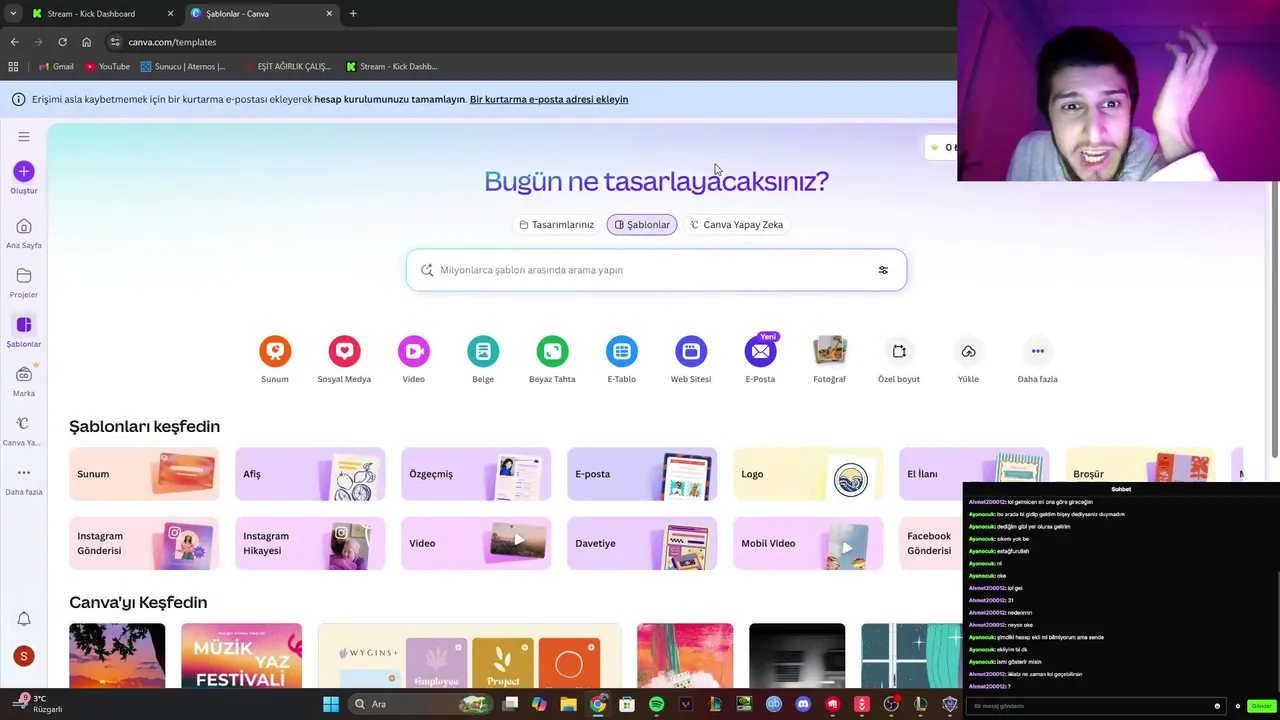Select the Şablonlar tab
The height and width of the screenshot is (720, 1280).
coord(642,225)
